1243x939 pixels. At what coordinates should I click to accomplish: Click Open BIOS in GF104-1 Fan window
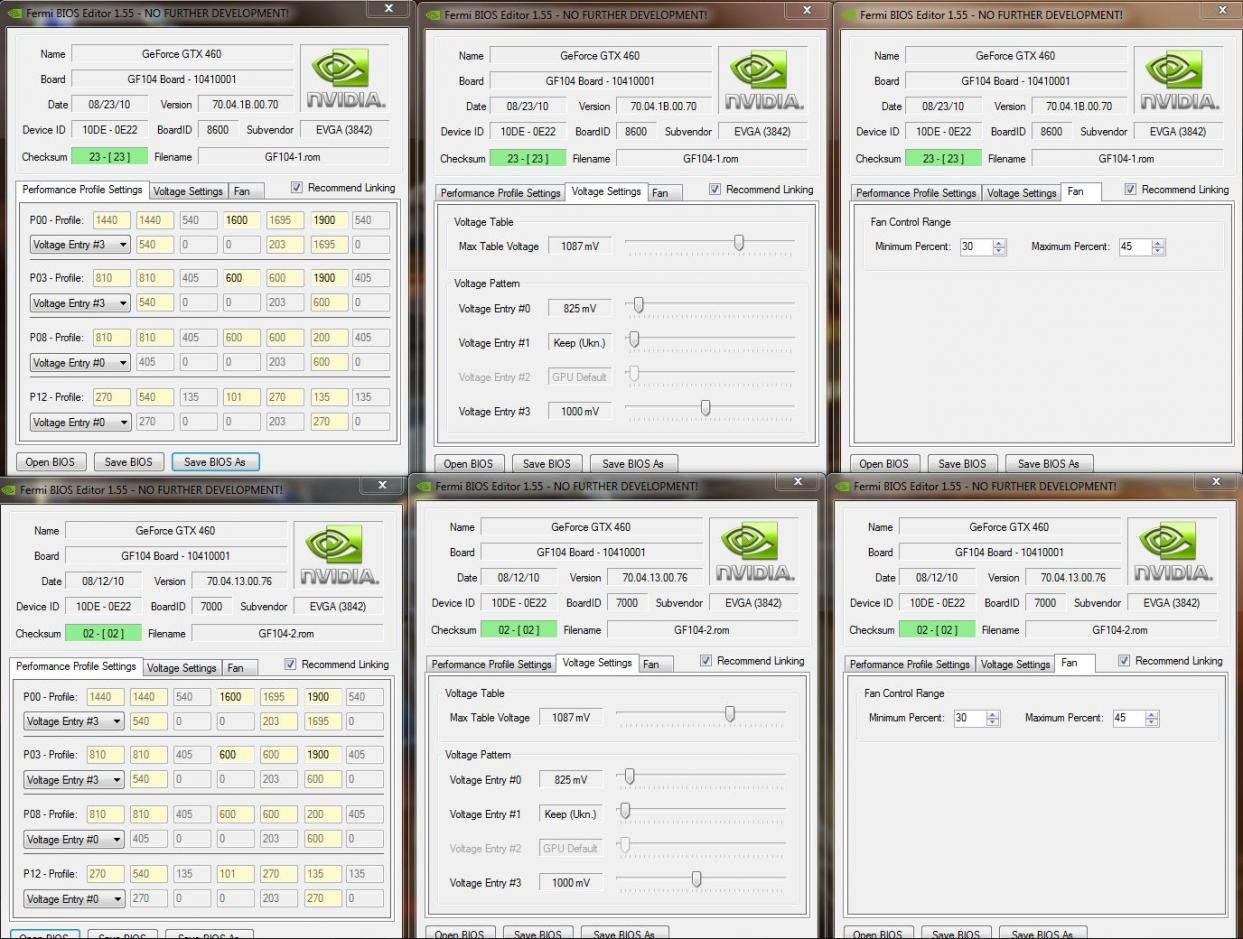(885, 464)
